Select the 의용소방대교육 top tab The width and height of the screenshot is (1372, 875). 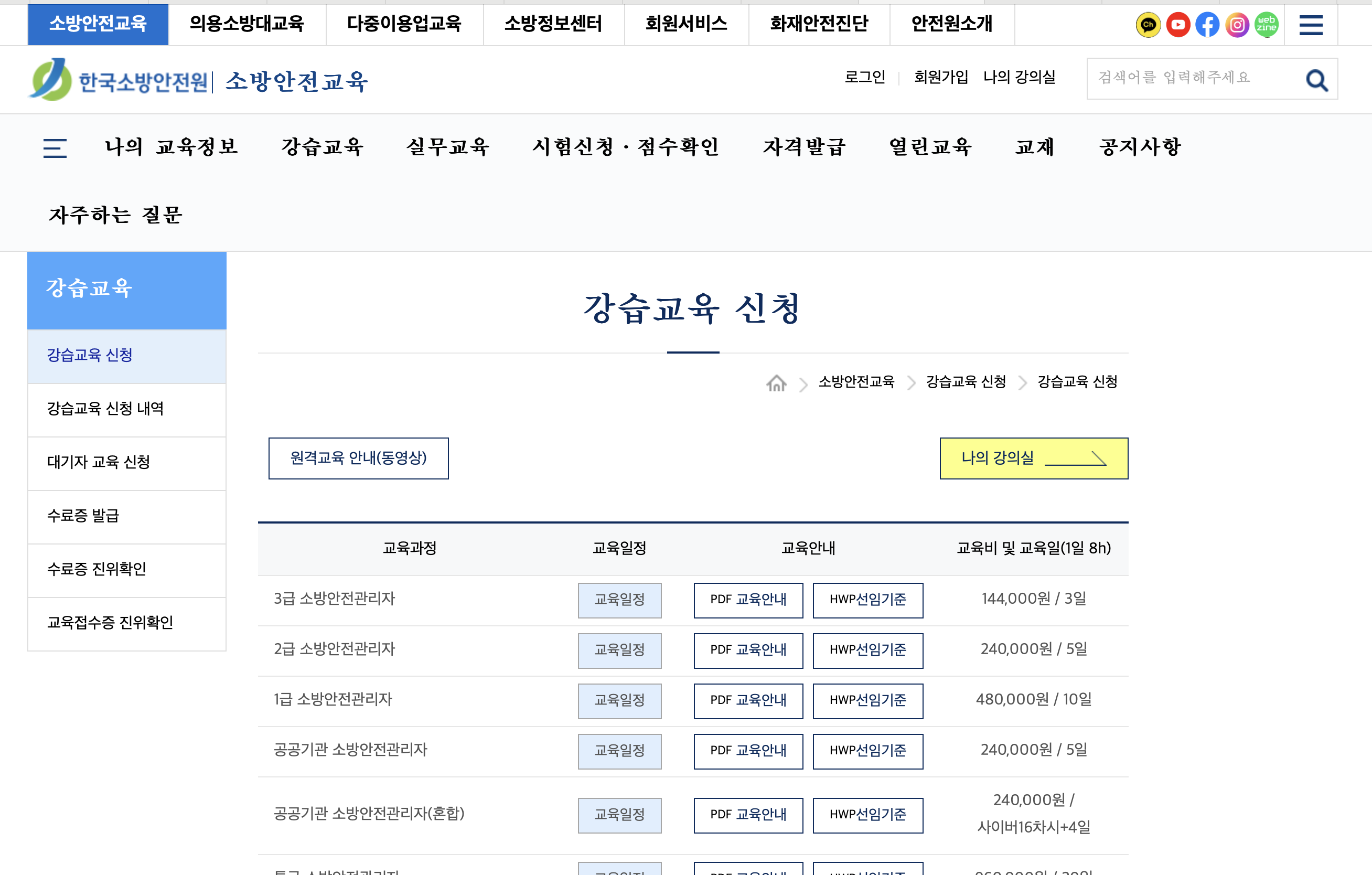pos(246,24)
